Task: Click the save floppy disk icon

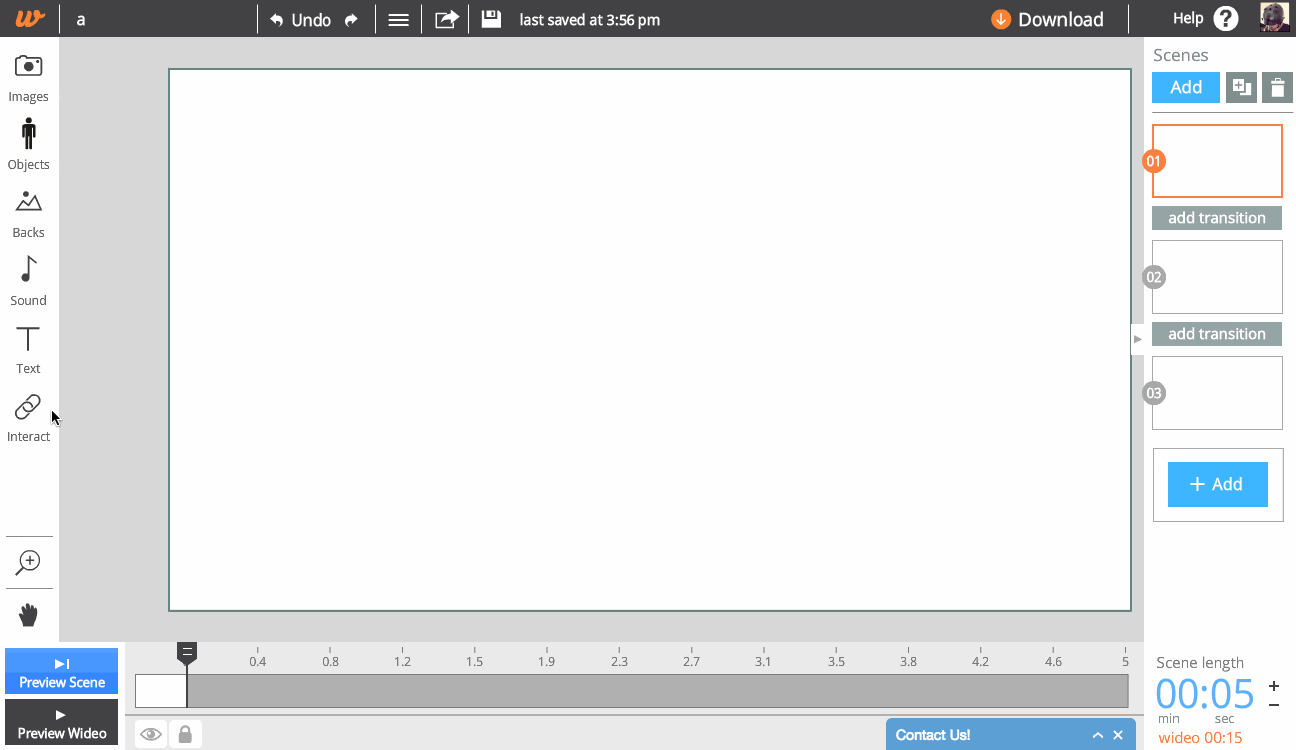Action: tap(491, 19)
